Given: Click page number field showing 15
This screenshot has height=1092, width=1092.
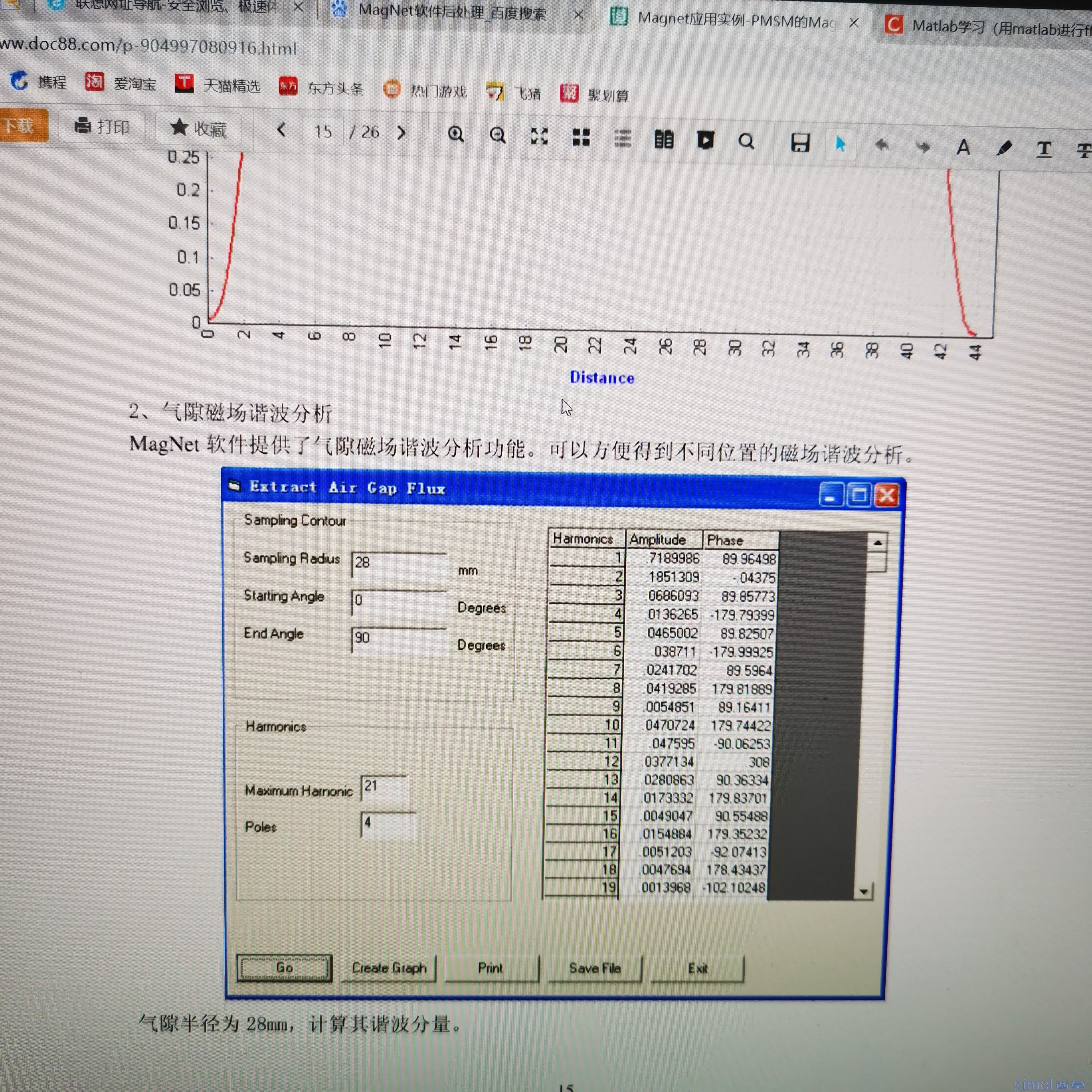Looking at the screenshot, I should click(x=323, y=132).
